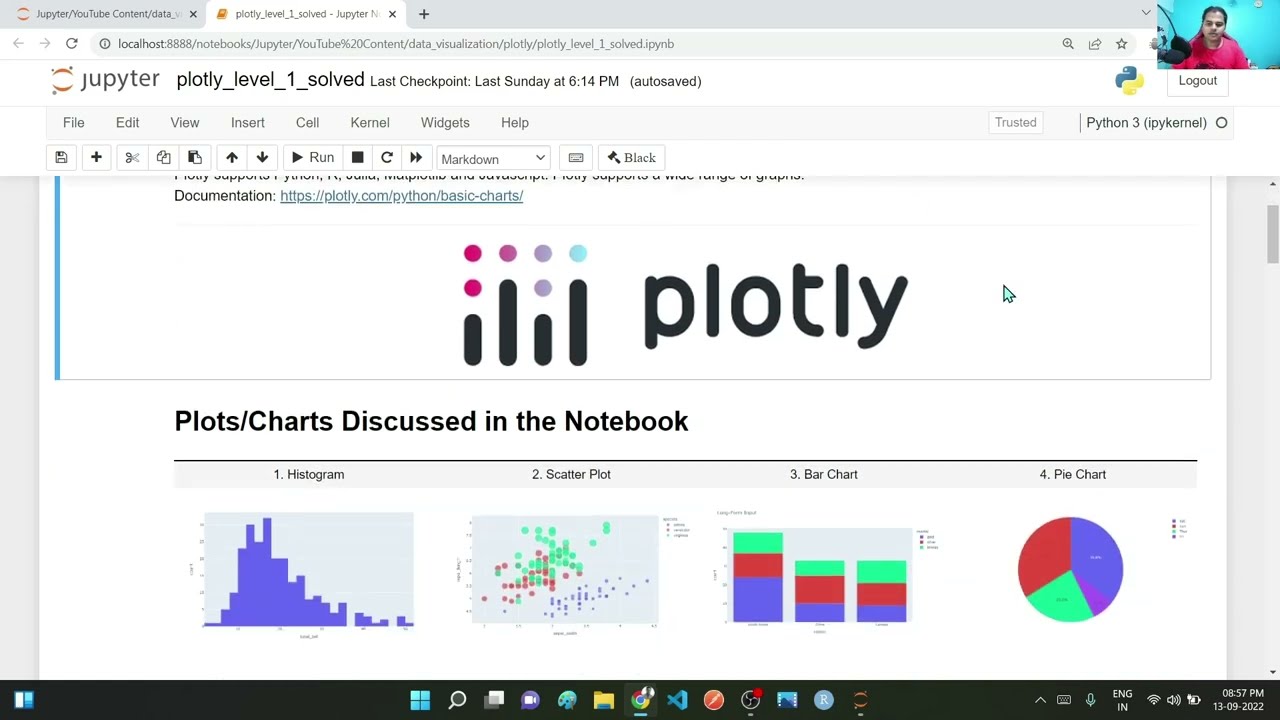Cut selected cells with scissors icon

[132, 158]
